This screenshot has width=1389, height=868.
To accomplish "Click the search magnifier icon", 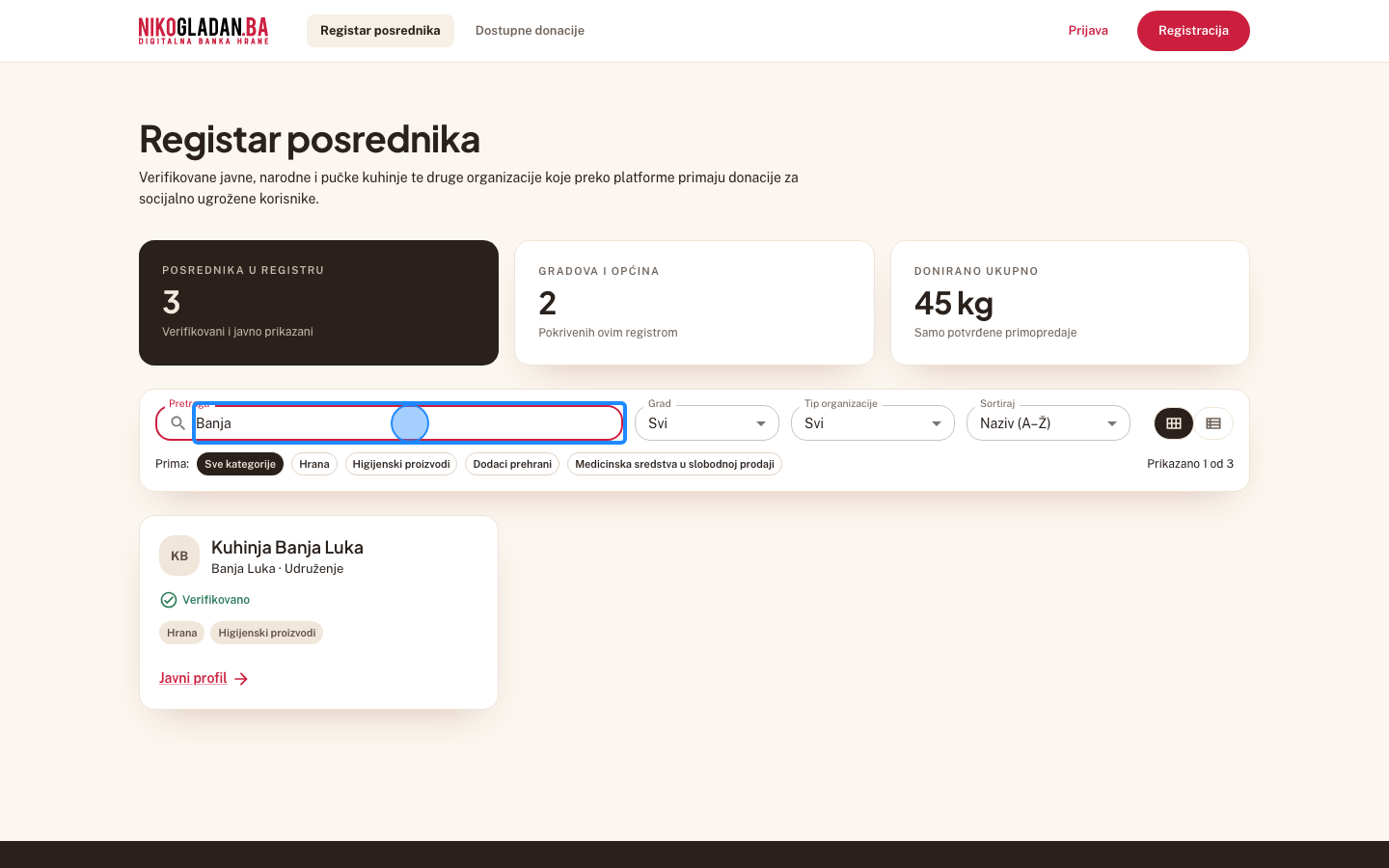I will click(177, 423).
